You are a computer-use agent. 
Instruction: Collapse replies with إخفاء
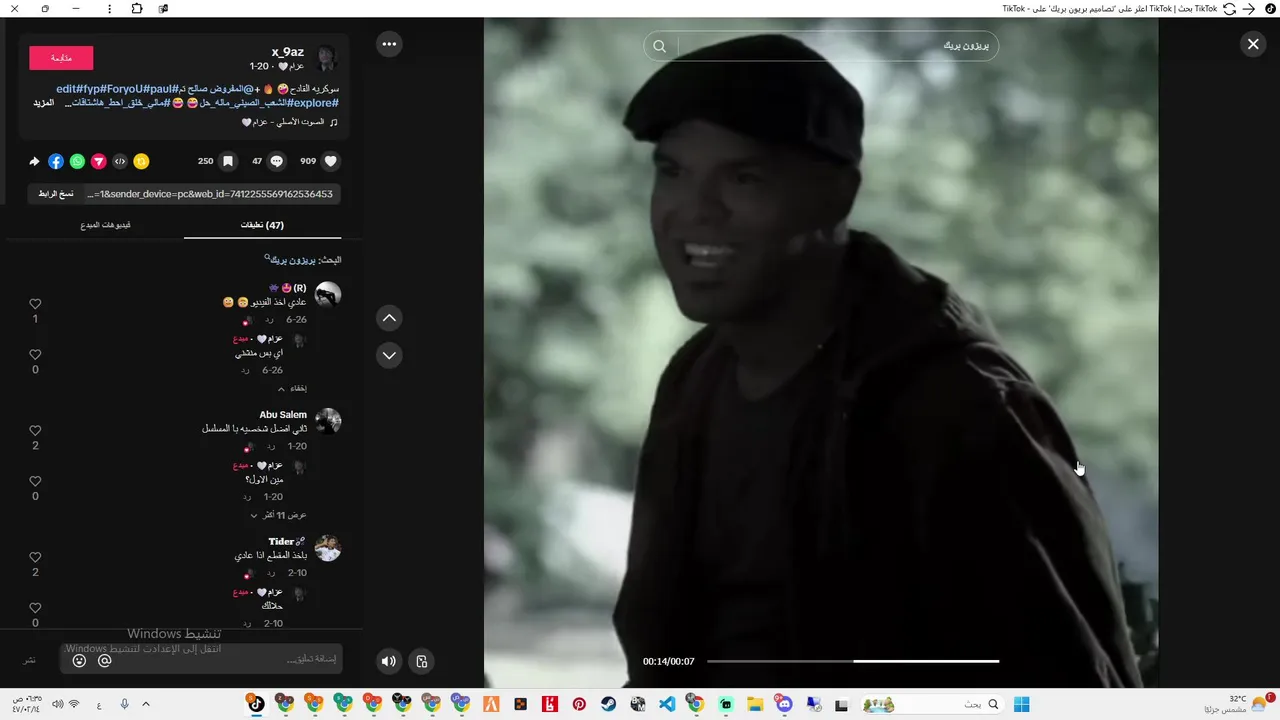292,388
